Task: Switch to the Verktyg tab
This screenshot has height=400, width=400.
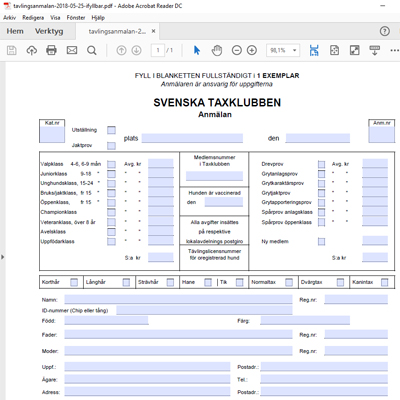Action: 49,31
